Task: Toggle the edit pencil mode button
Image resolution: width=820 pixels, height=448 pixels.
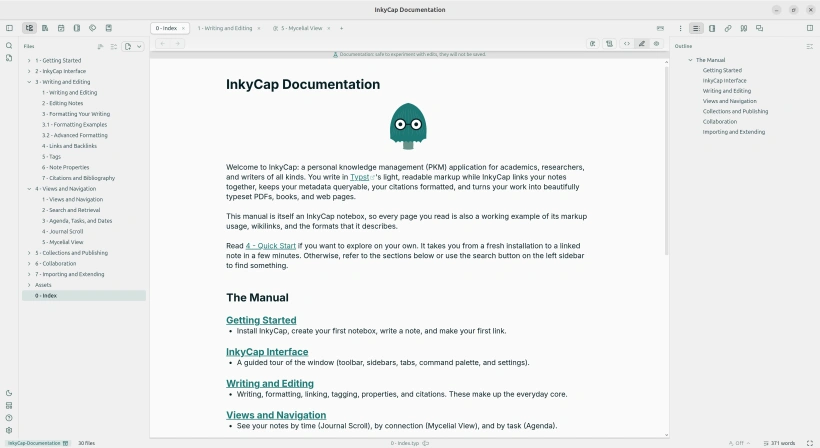Action: coord(642,44)
